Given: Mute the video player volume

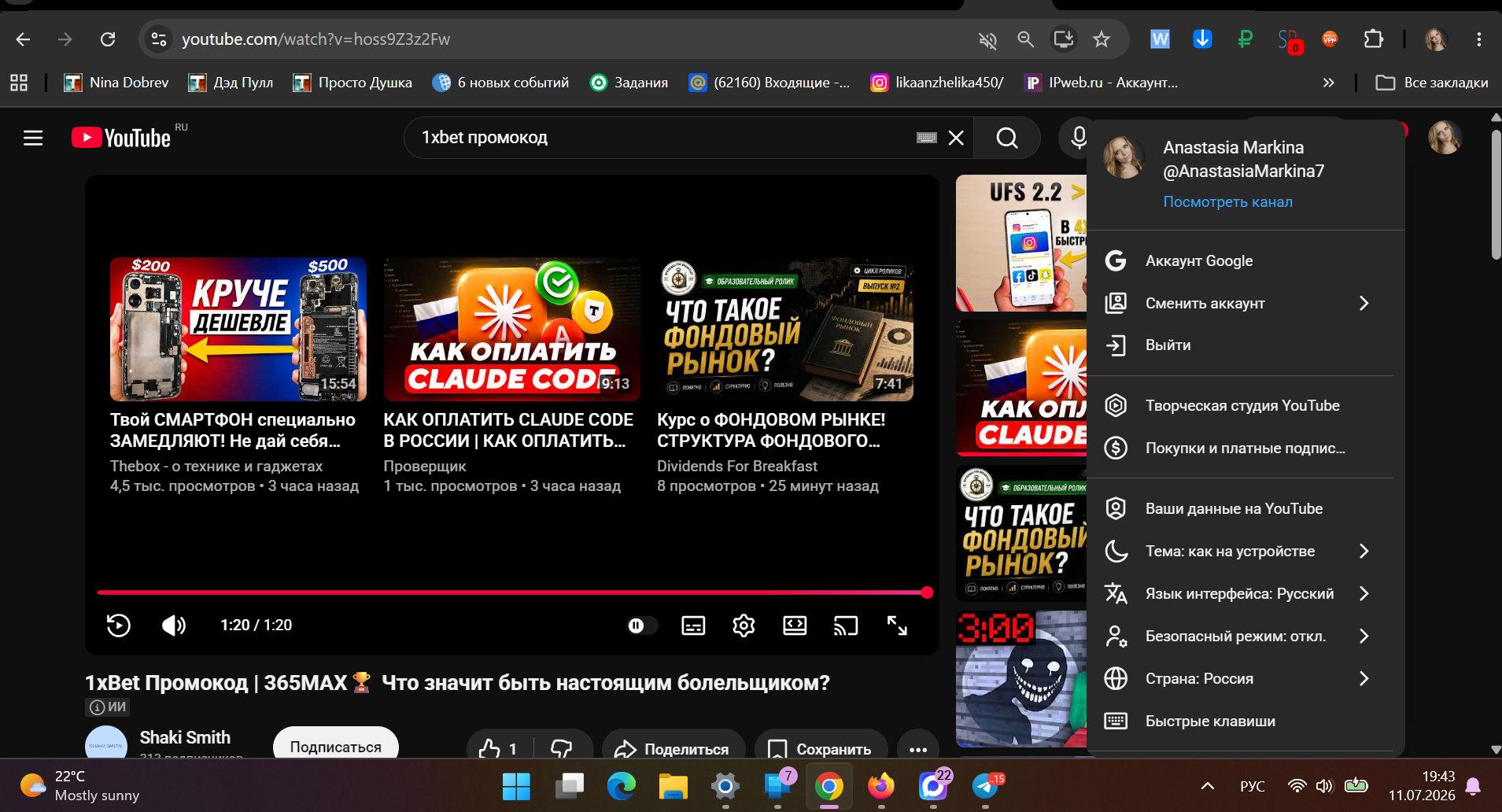Looking at the screenshot, I should click(x=173, y=625).
